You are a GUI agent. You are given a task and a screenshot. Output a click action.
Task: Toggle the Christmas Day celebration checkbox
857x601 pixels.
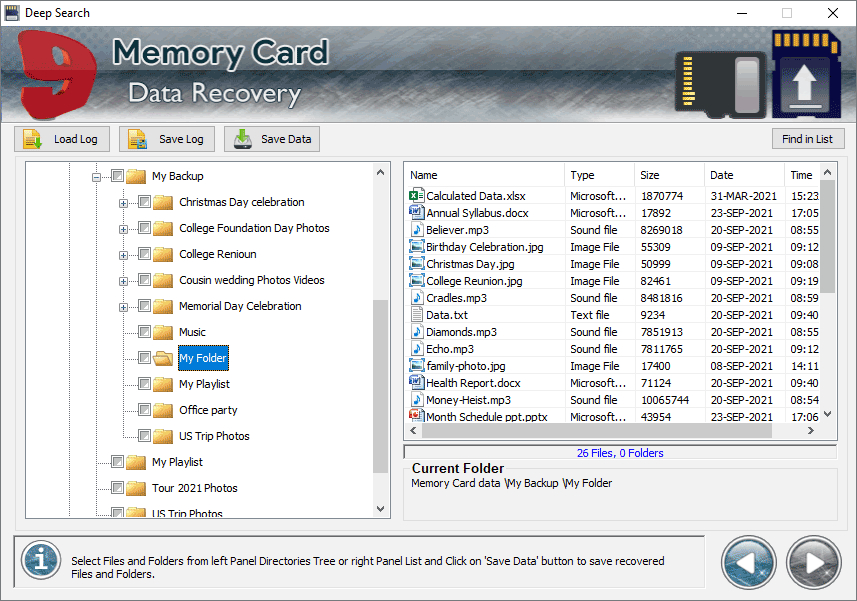click(144, 202)
